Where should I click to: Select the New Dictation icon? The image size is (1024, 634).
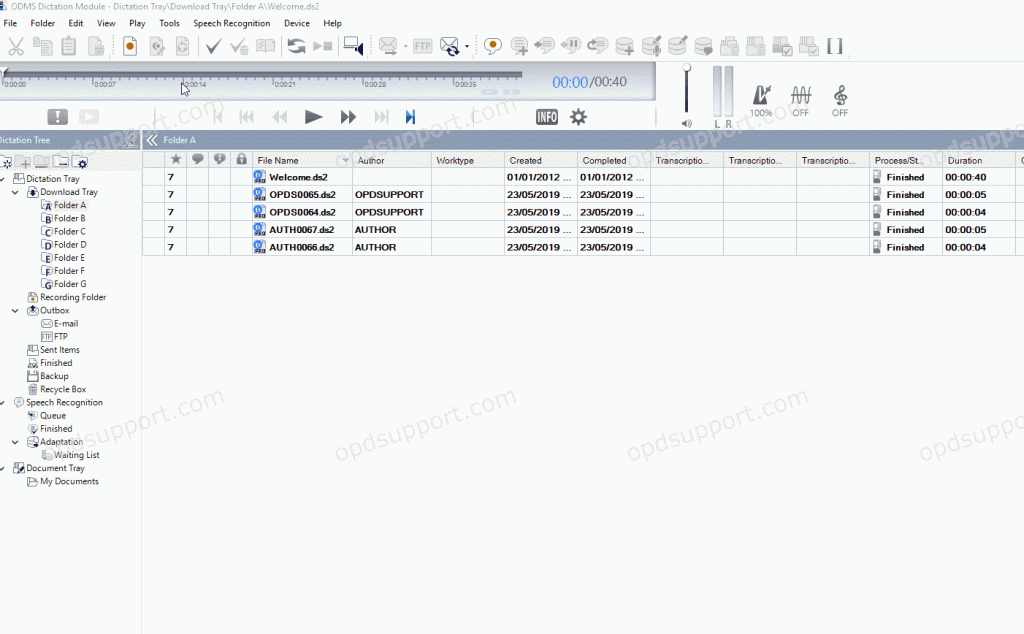(129, 45)
